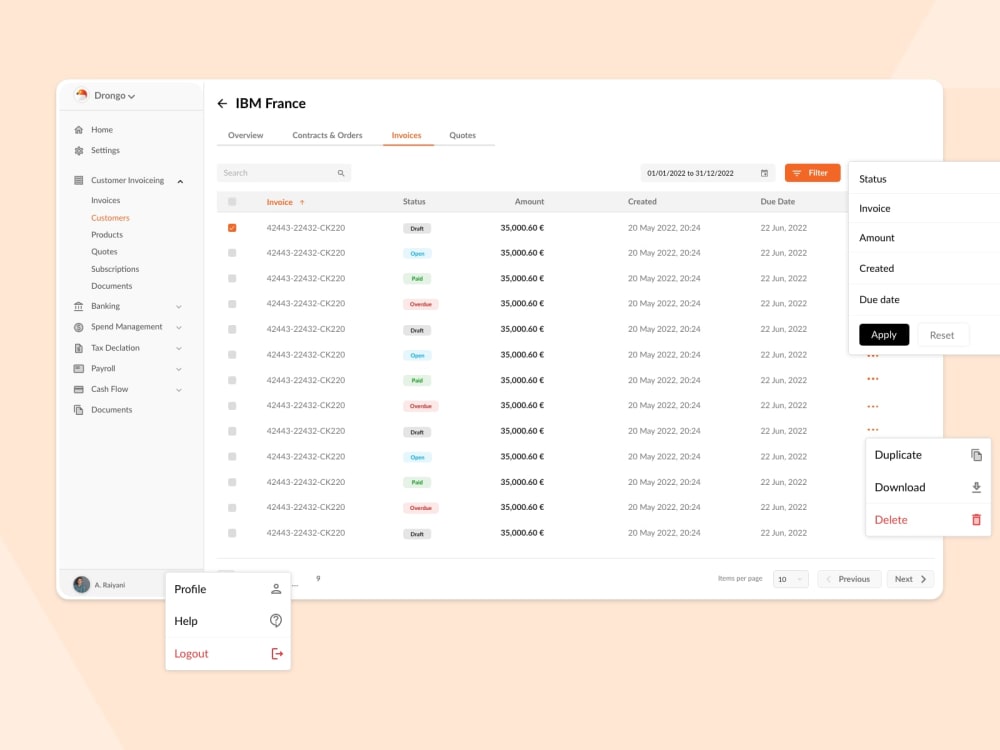Click the Spend Management icon

[78, 327]
